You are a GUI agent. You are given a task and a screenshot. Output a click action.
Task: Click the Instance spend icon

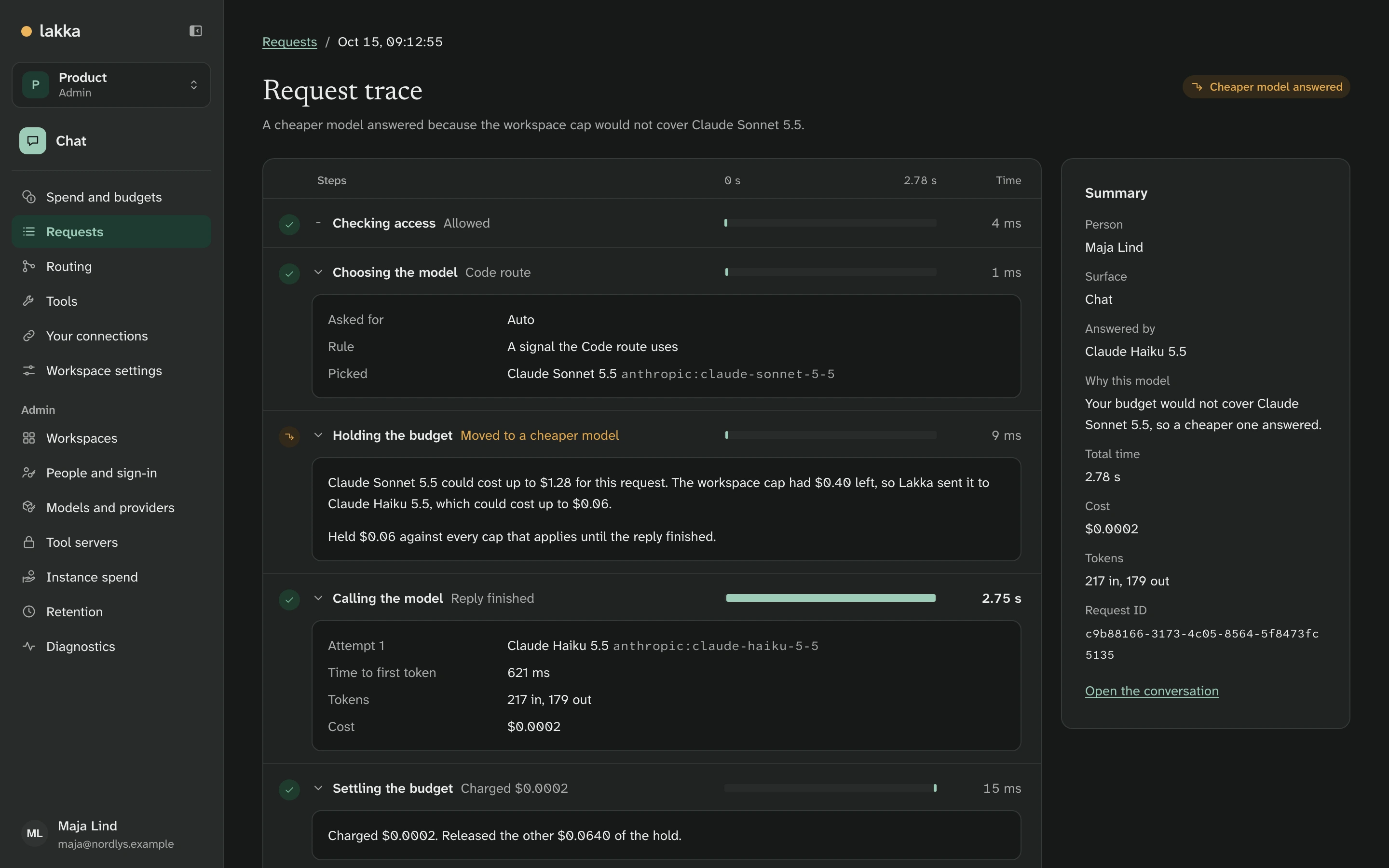coord(29,577)
